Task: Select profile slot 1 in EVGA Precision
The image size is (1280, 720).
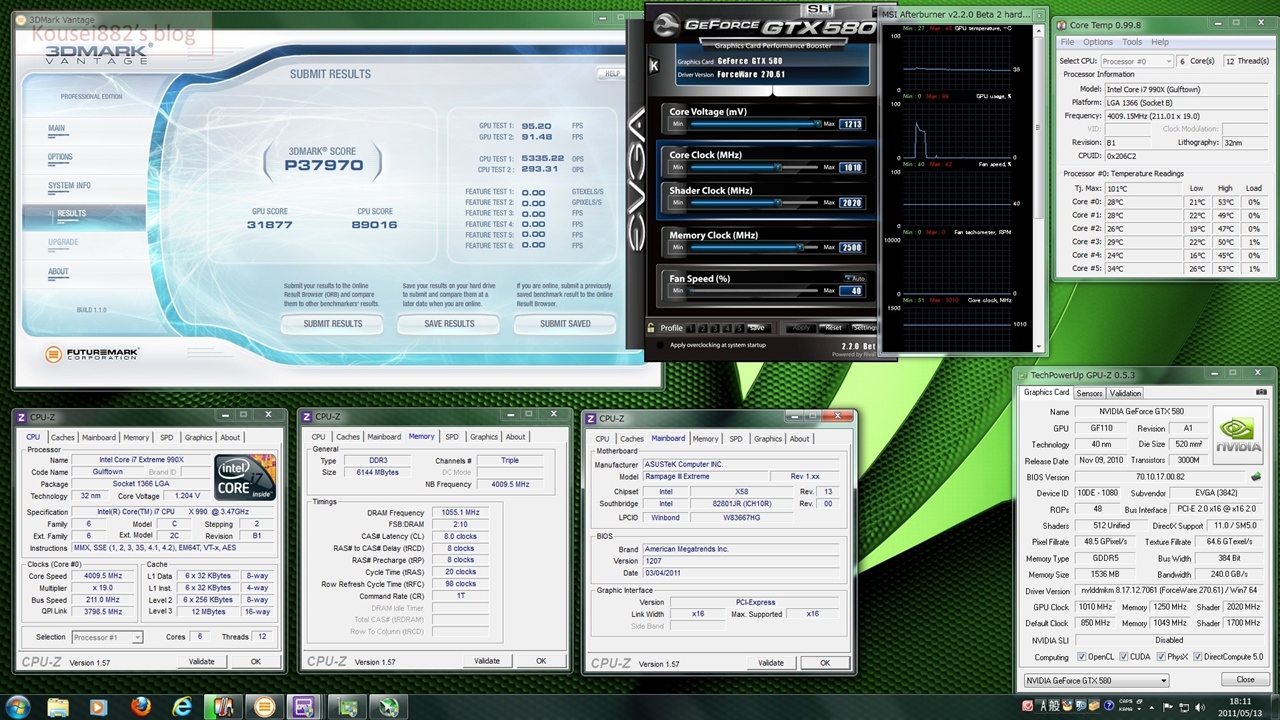Action: coord(689,328)
